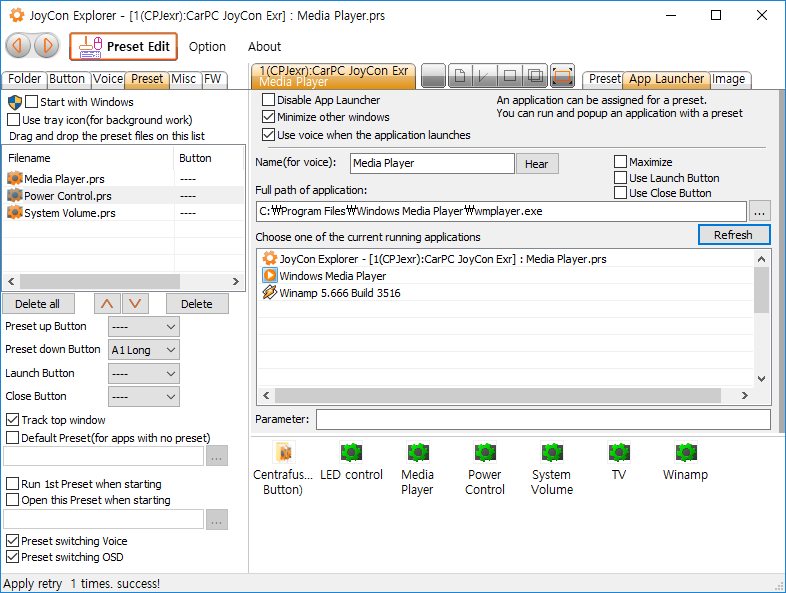Switch to the Button tab

click(x=67, y=79)
